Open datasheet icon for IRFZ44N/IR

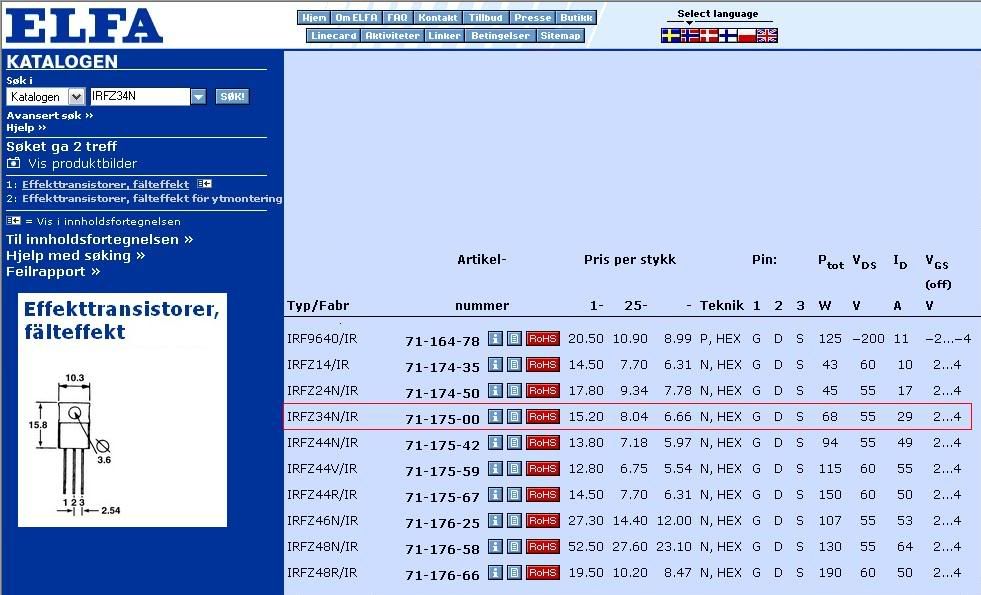514,442
